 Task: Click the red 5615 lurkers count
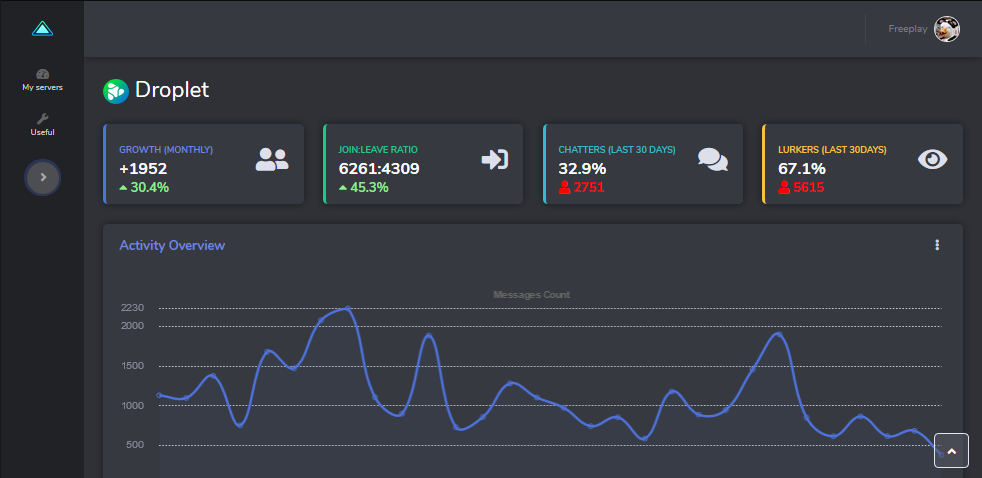tap(809, 187)
